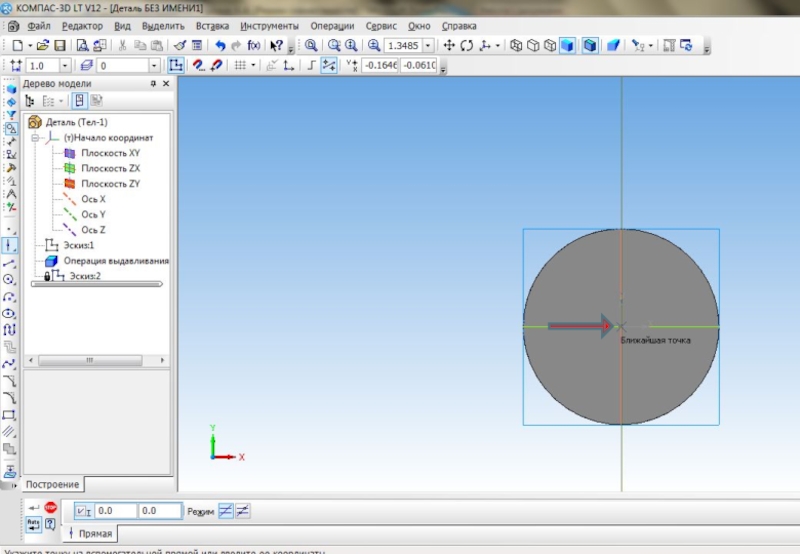Image resolution: width=800 pixels, height=554 pixels.
Task: Select the Circle tool in side toolbar
Action: tap(9, 280)
